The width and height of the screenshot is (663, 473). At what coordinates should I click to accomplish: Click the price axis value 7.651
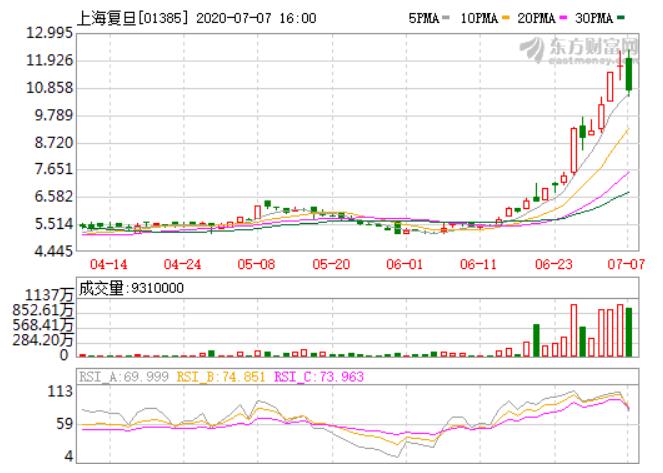(x=54, y=169)
